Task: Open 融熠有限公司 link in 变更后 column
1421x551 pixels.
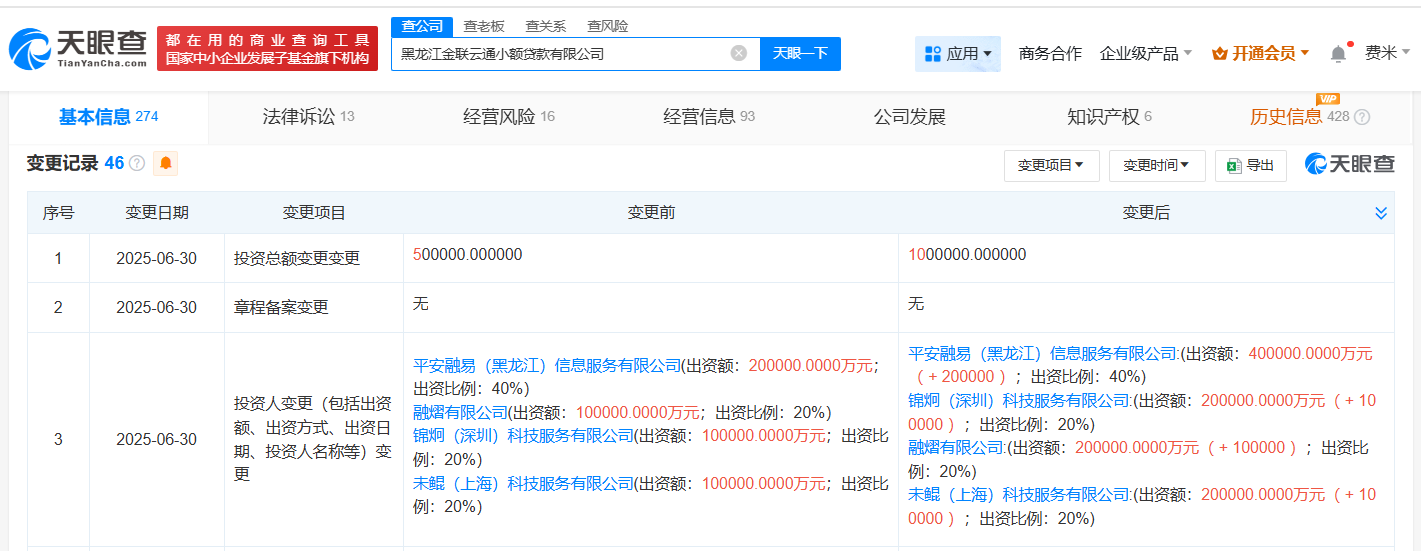Action: click(x=957, y=447)
